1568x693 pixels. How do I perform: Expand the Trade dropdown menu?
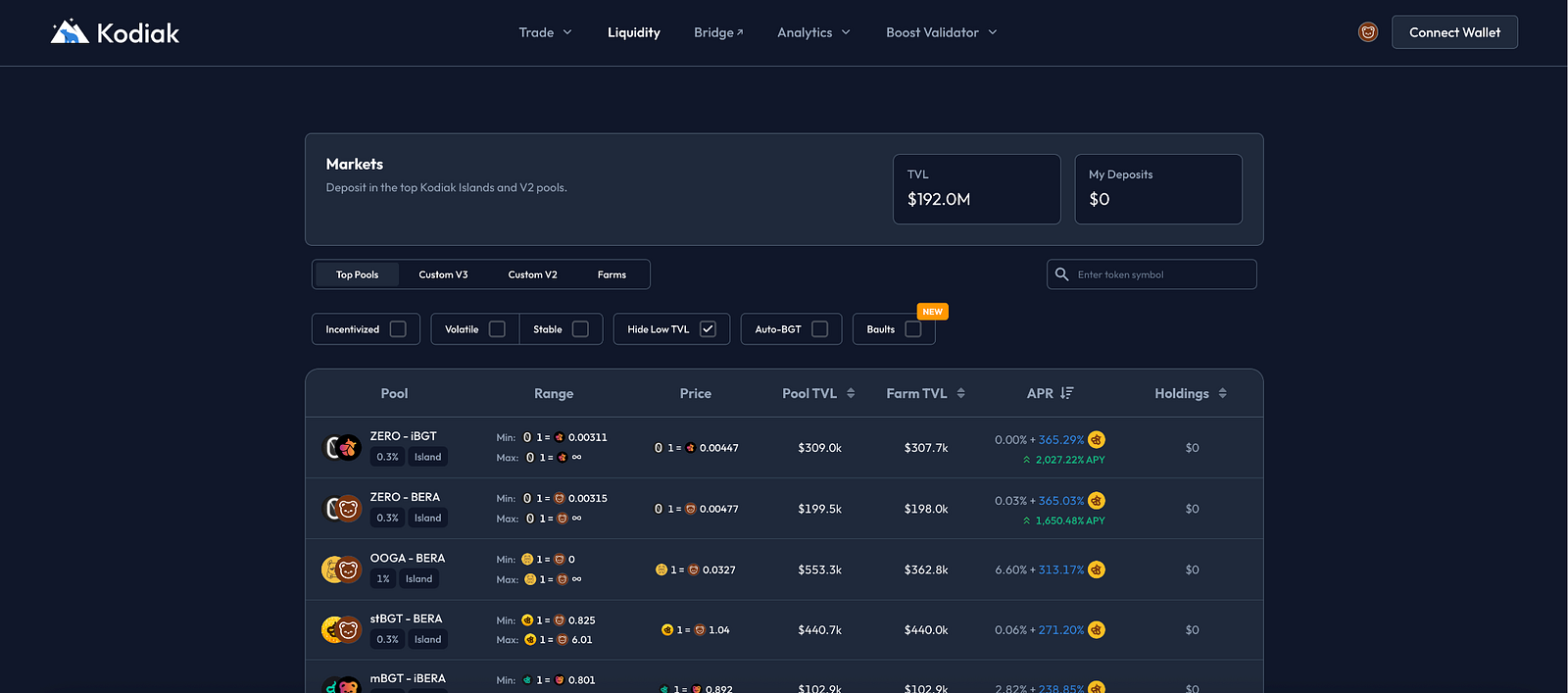[x=545, y=32]
